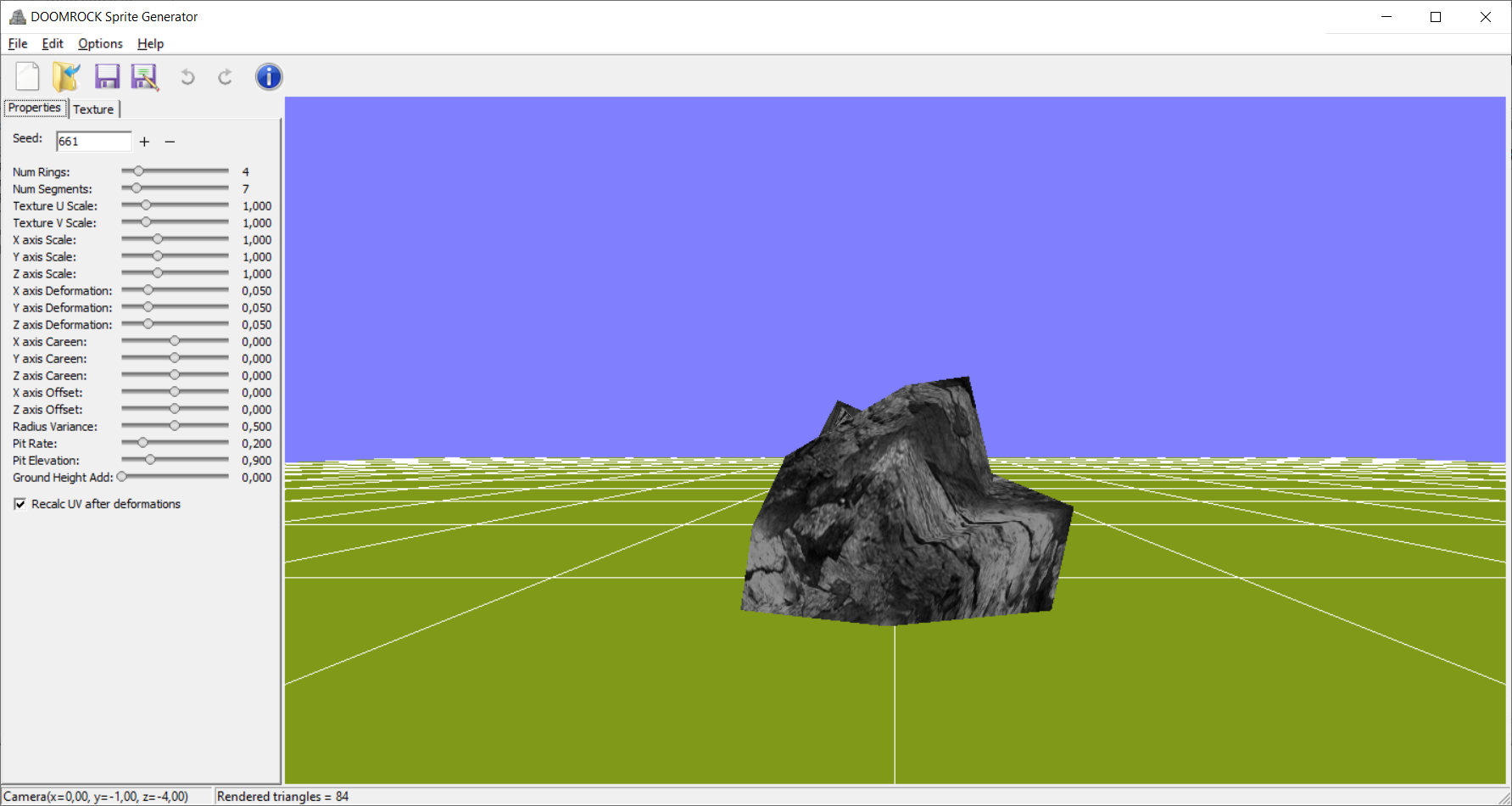The width and height of the screenshot is (1512, 806).
Task: Undo the last change
Action: 187,76
